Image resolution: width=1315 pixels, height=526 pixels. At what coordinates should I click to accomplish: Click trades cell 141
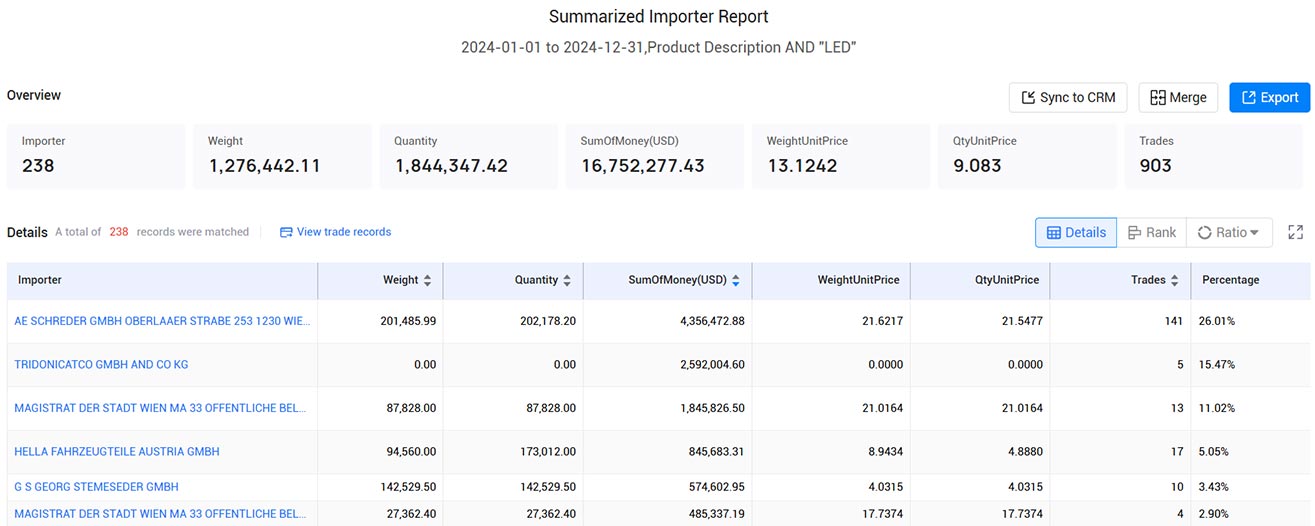tap(1173, 321)
